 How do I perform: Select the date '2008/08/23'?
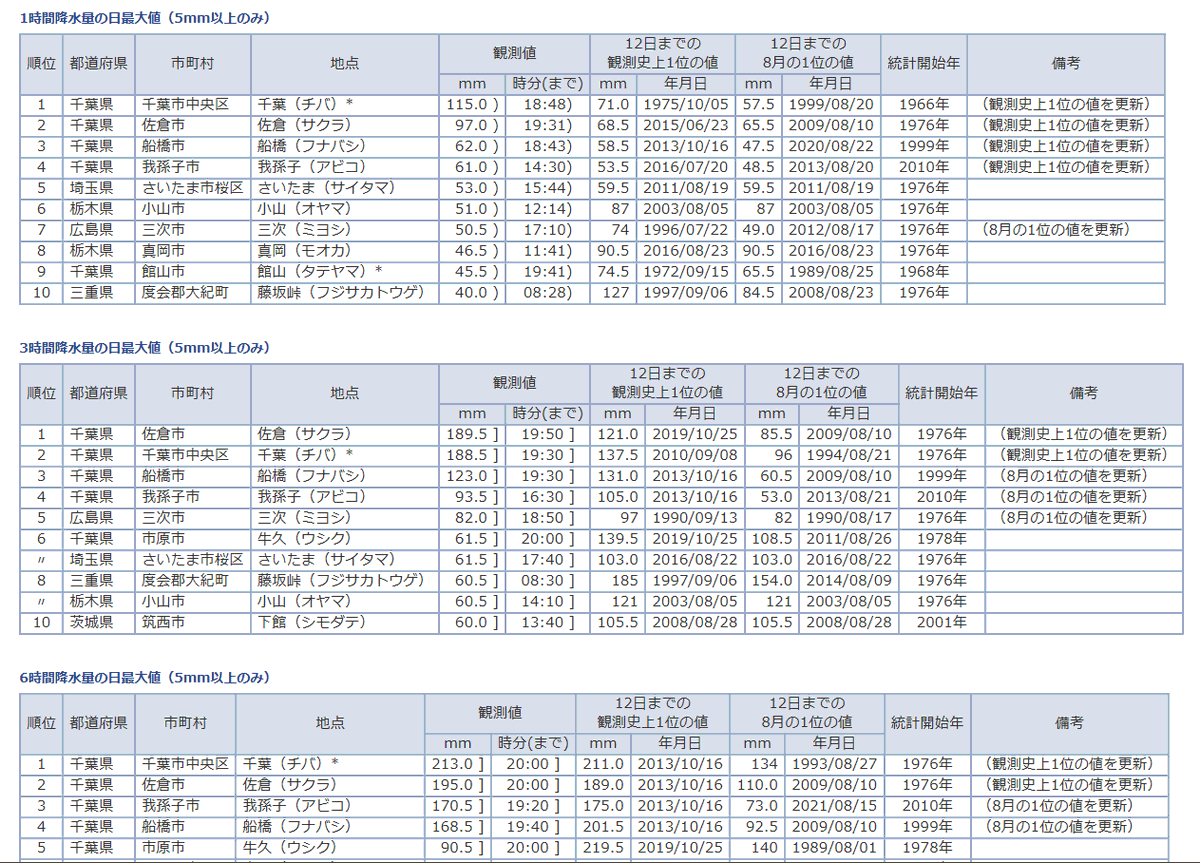830,293
